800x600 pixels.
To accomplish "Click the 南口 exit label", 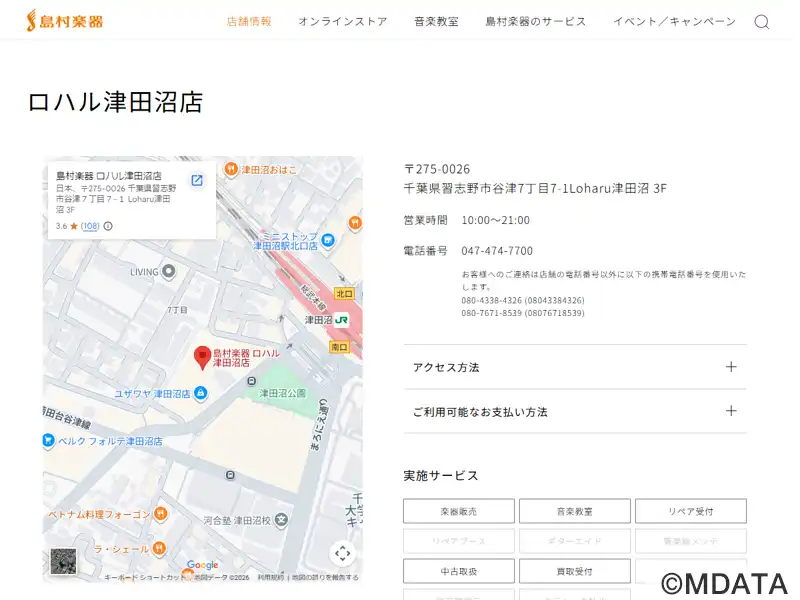I will (339, 347).
